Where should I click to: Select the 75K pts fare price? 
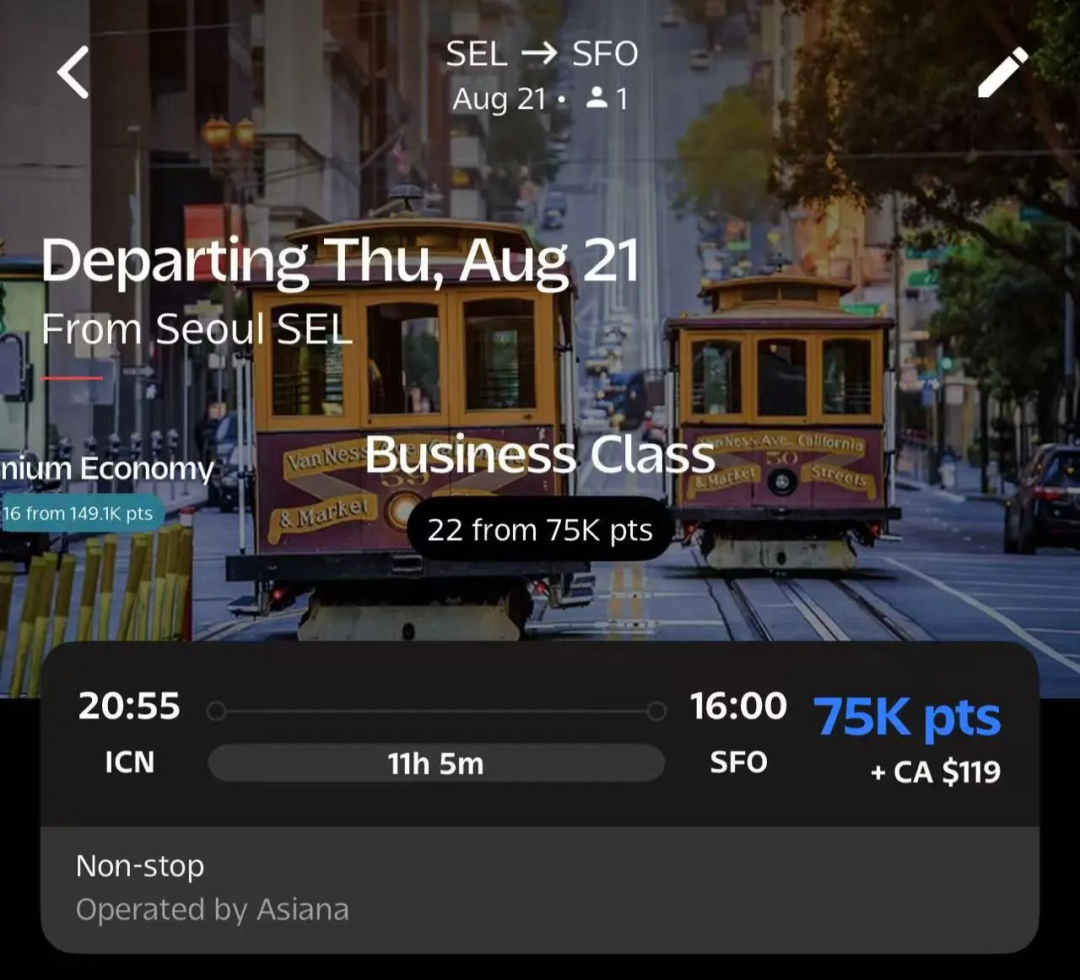pyautogui.click(x=906, y=717)
